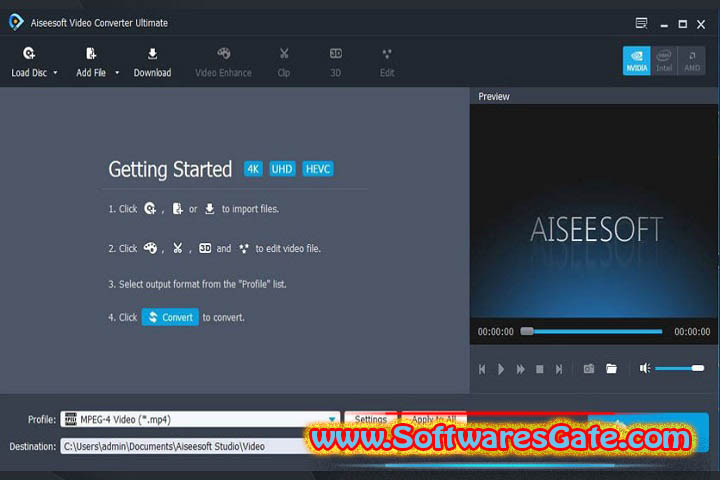The image size is (720, 480).
Task: Click the preview seek bar
Action: tap(591, 331)
